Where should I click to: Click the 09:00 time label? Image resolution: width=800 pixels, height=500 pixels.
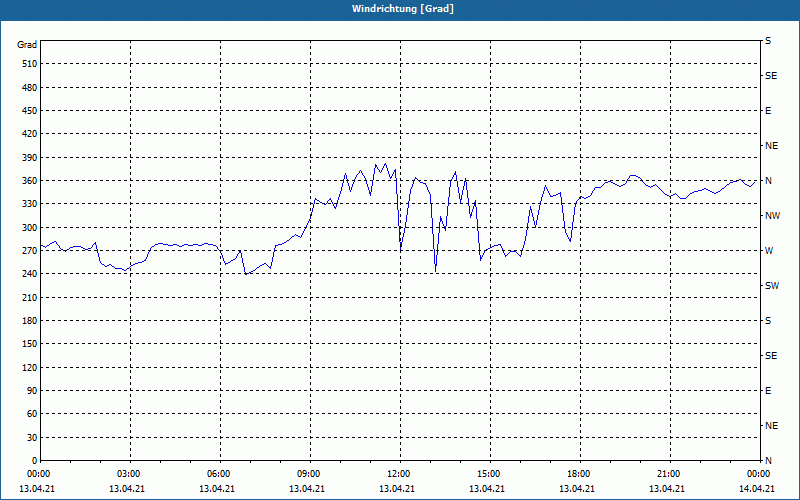(310, 474)
